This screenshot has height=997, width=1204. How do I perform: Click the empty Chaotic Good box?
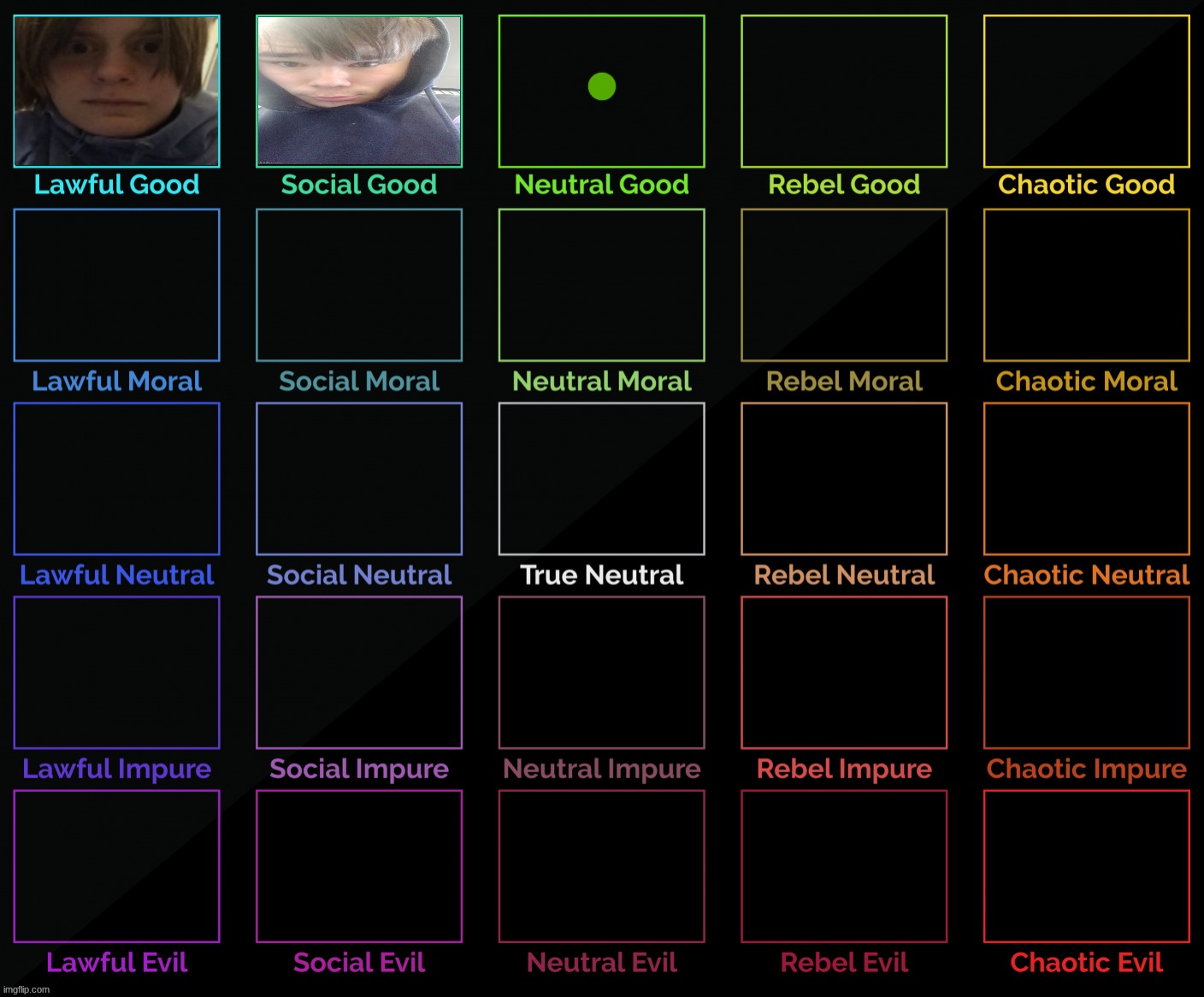(1087, 91)
